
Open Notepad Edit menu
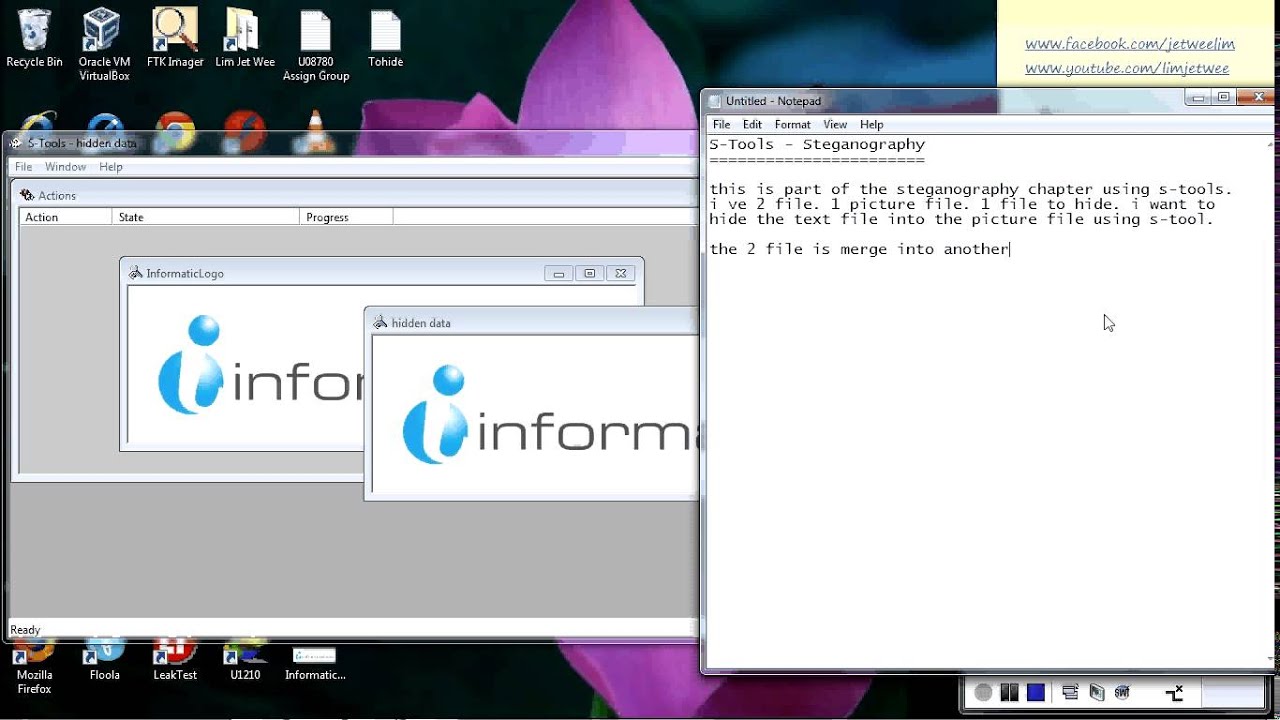(x=752, y=124)
